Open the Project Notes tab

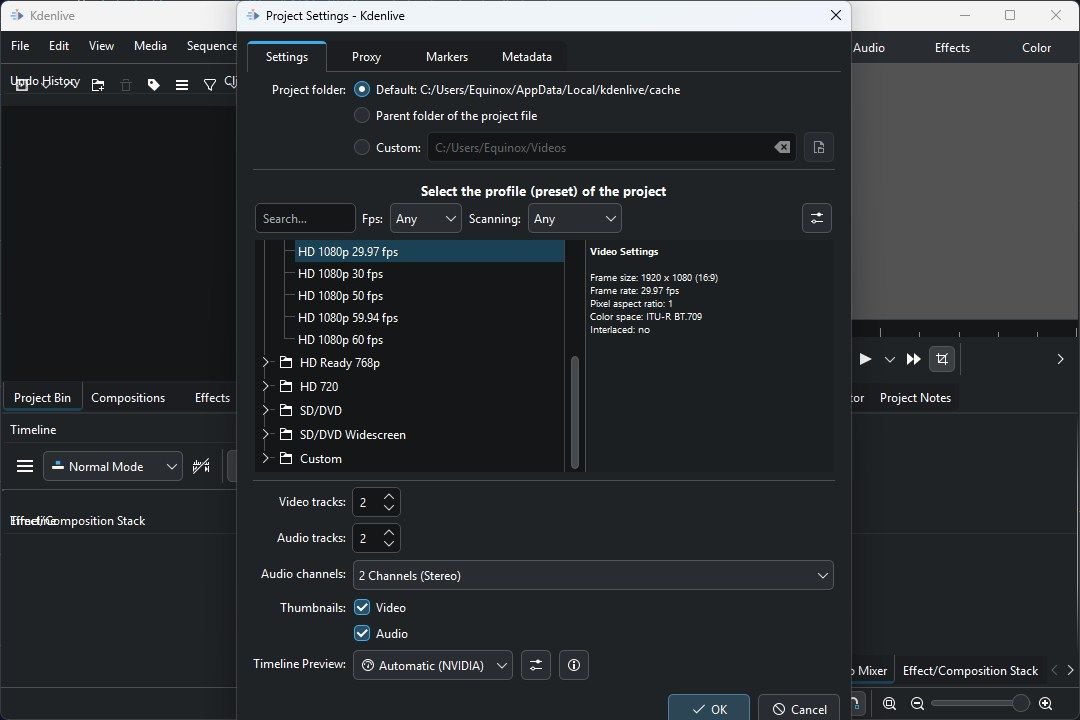pos(915,398)
